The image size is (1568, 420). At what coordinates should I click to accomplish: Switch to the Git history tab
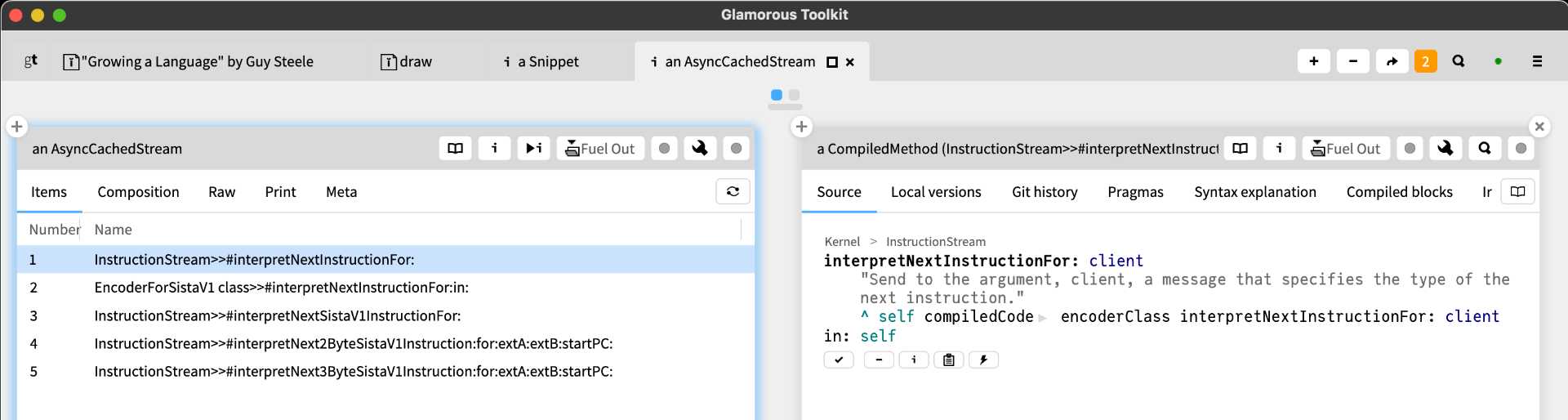point(1045,192)
